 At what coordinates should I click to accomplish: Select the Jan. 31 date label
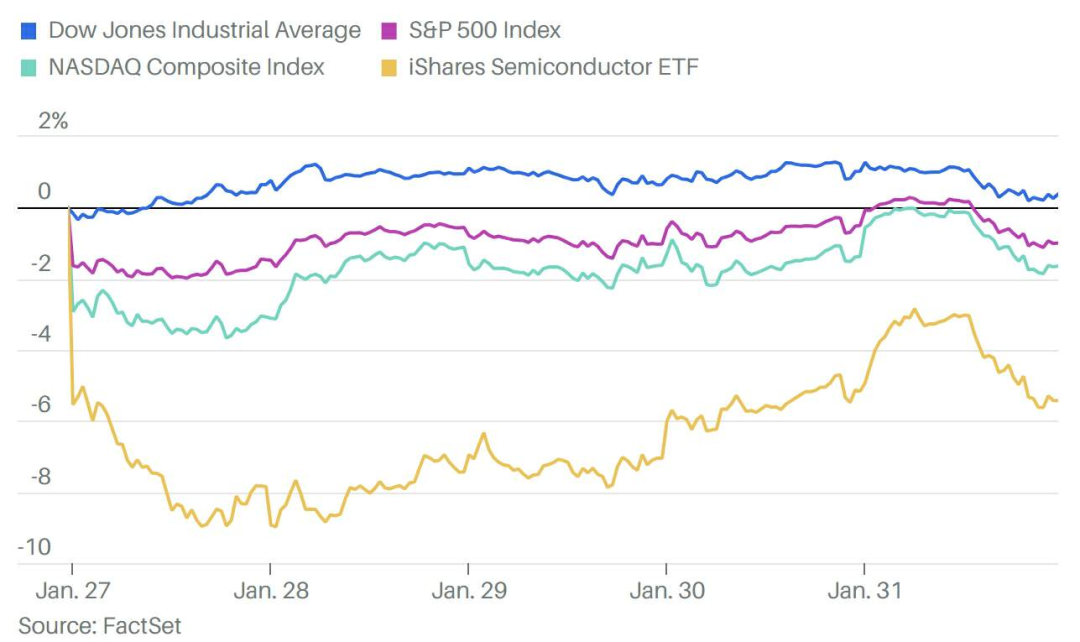tap(865, 590)
